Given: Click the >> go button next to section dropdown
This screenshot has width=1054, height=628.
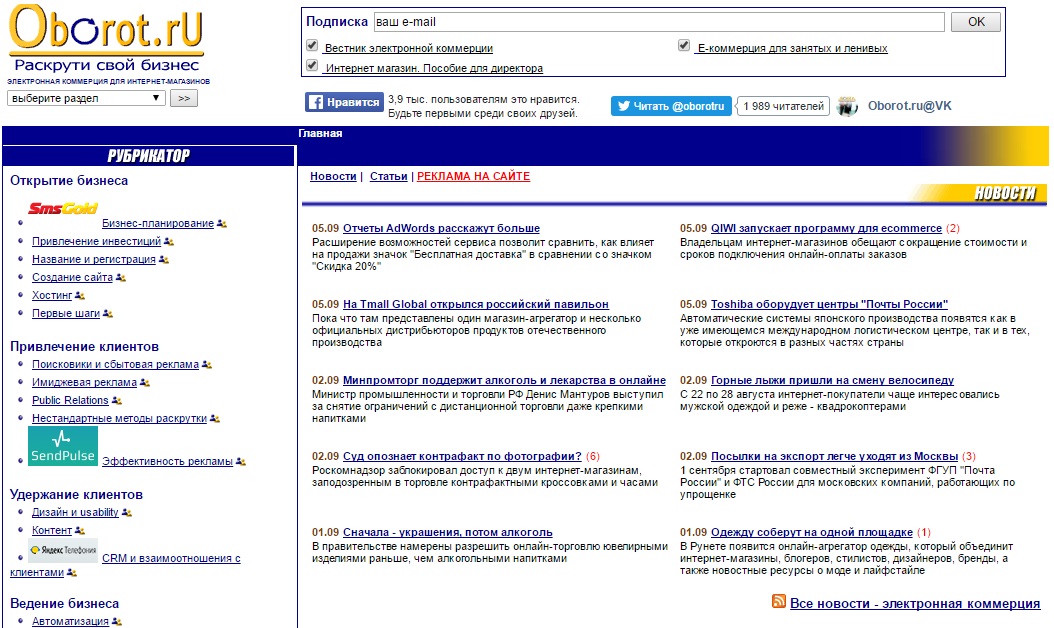Looking at the screenshot, I should click(x=184, y=98).
